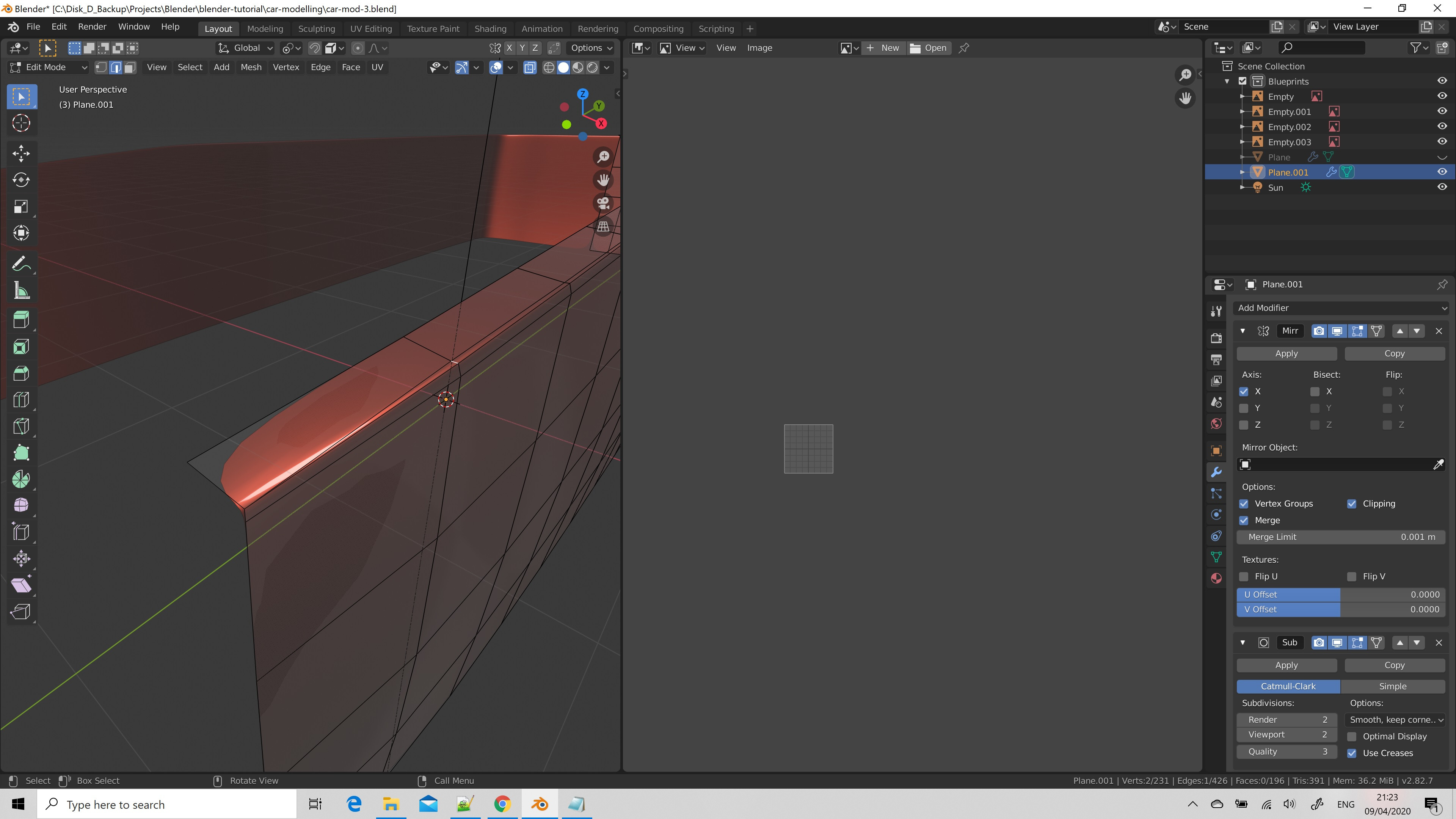Enable X-ray viewport mode
1456x819 pixels.
[x=530, y=67]
